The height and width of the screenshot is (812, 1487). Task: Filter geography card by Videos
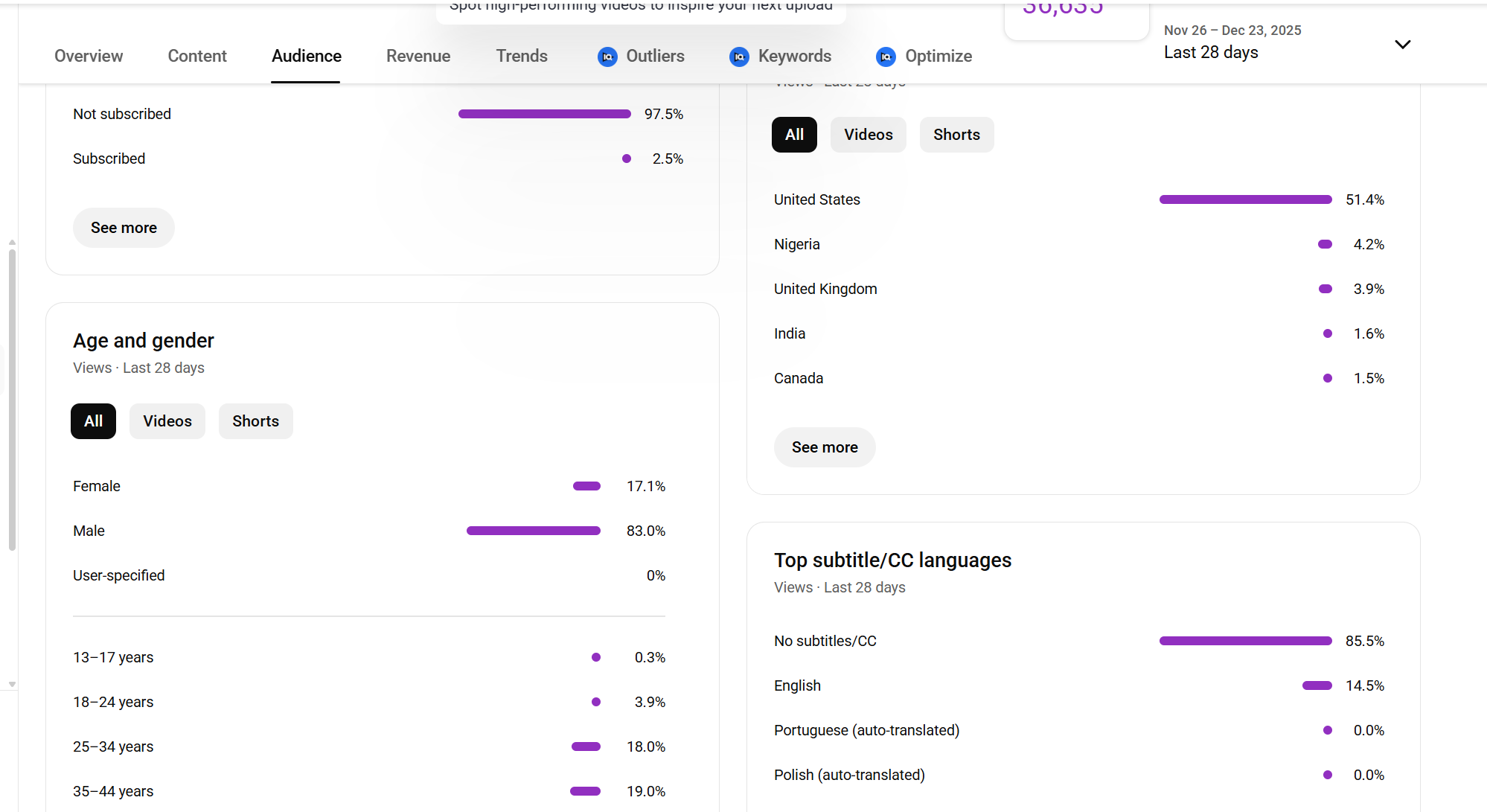868,135
